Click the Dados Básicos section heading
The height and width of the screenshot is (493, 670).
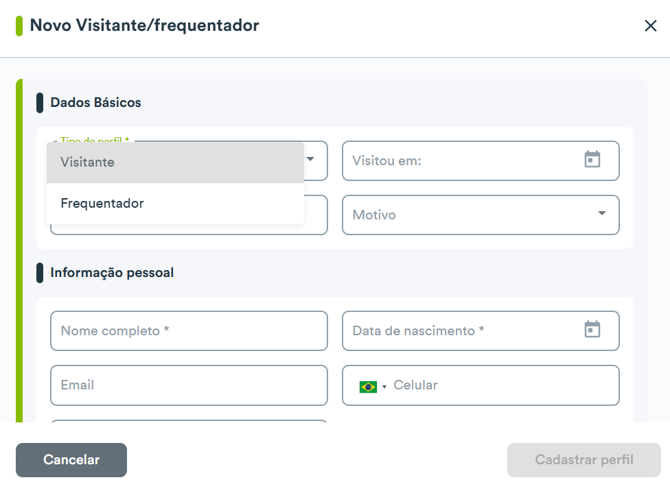point(96,103)
